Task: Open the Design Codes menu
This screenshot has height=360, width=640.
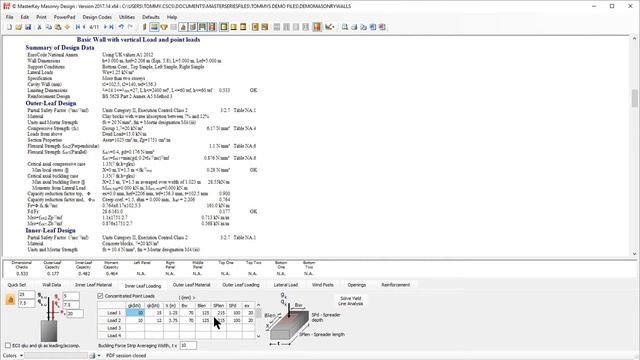Action: pos(97,17)
